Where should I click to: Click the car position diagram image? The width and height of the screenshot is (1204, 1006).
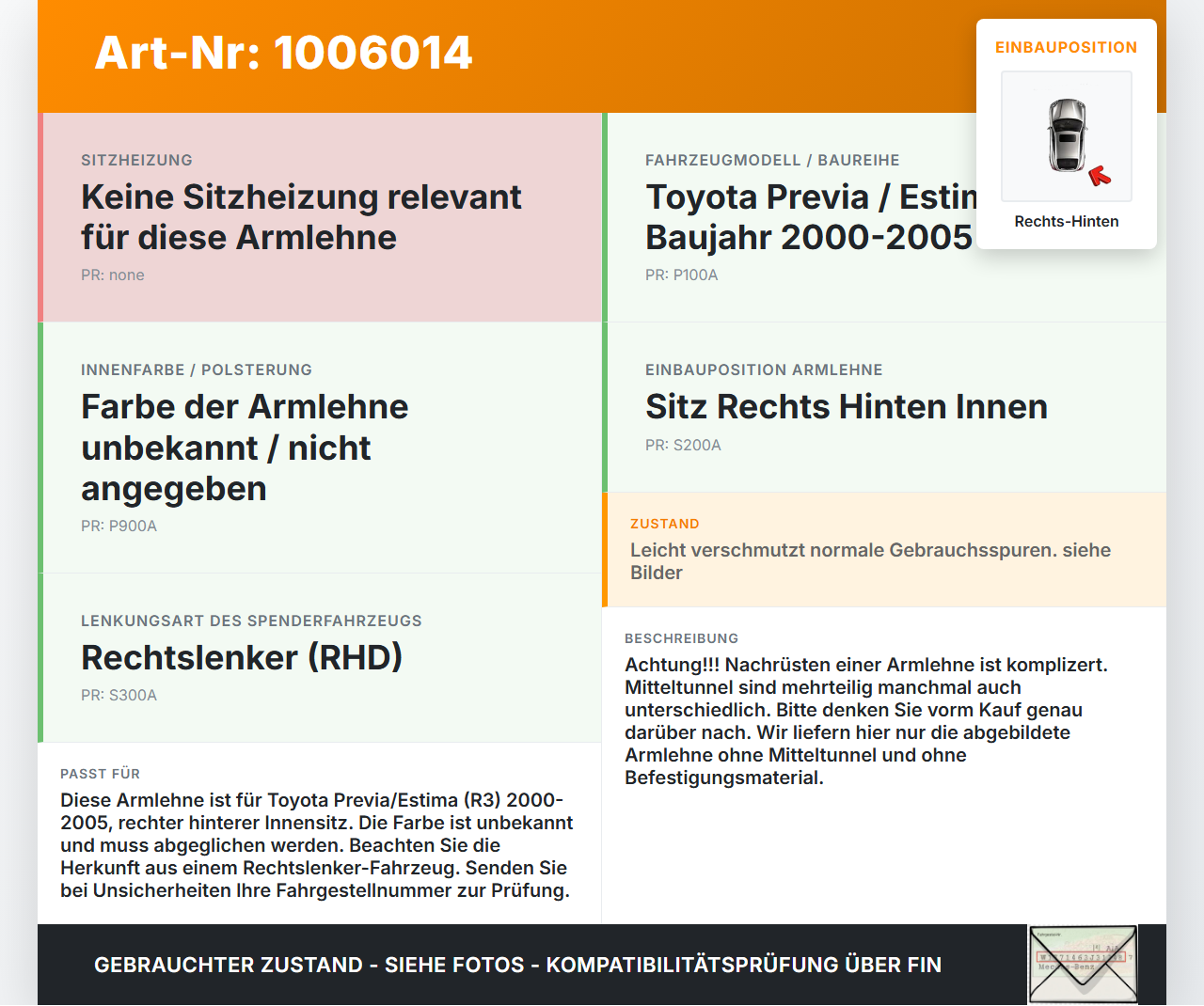(x=1067, y=136)
